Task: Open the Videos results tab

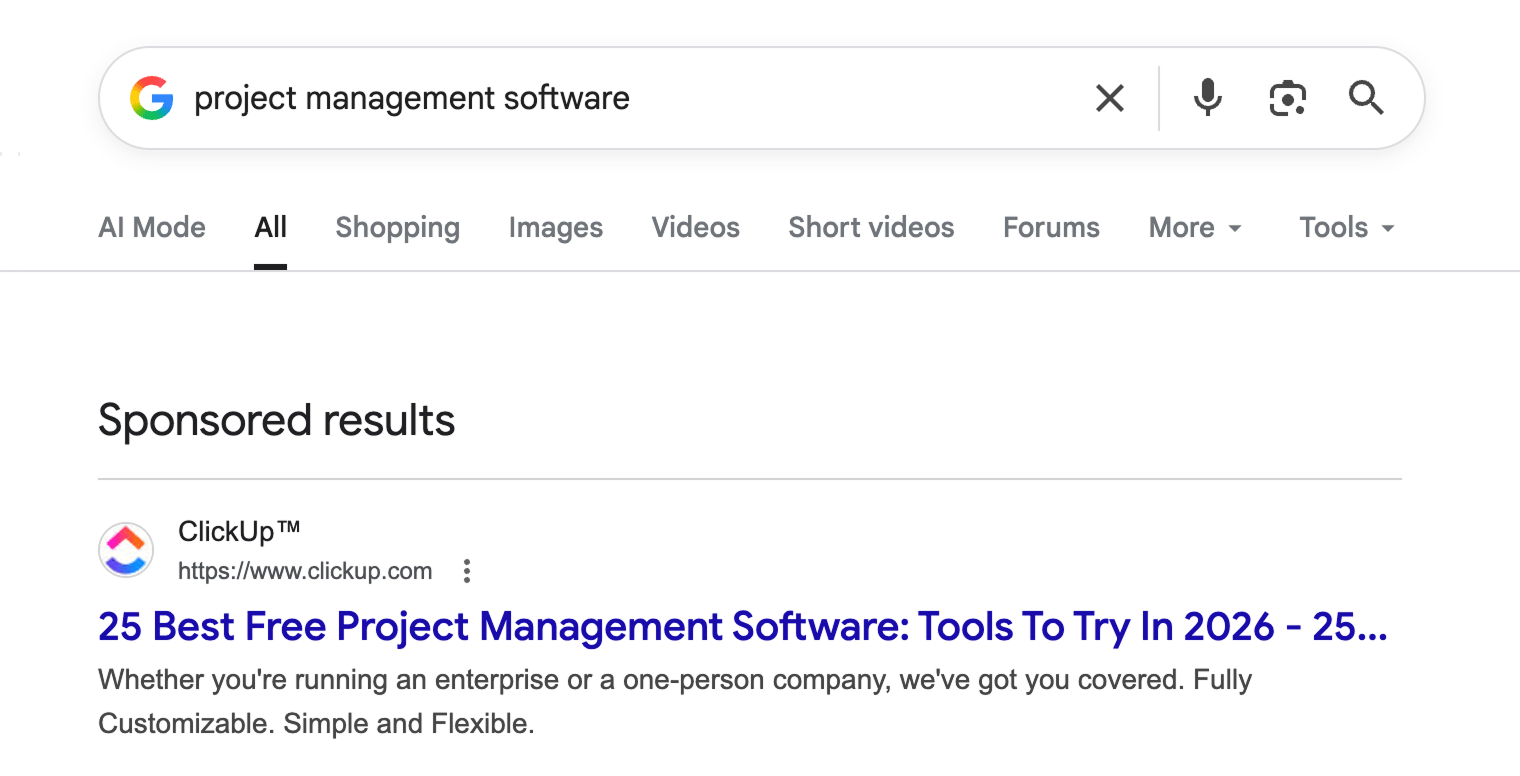Action: pyautogui.click(x=695, y=227)
